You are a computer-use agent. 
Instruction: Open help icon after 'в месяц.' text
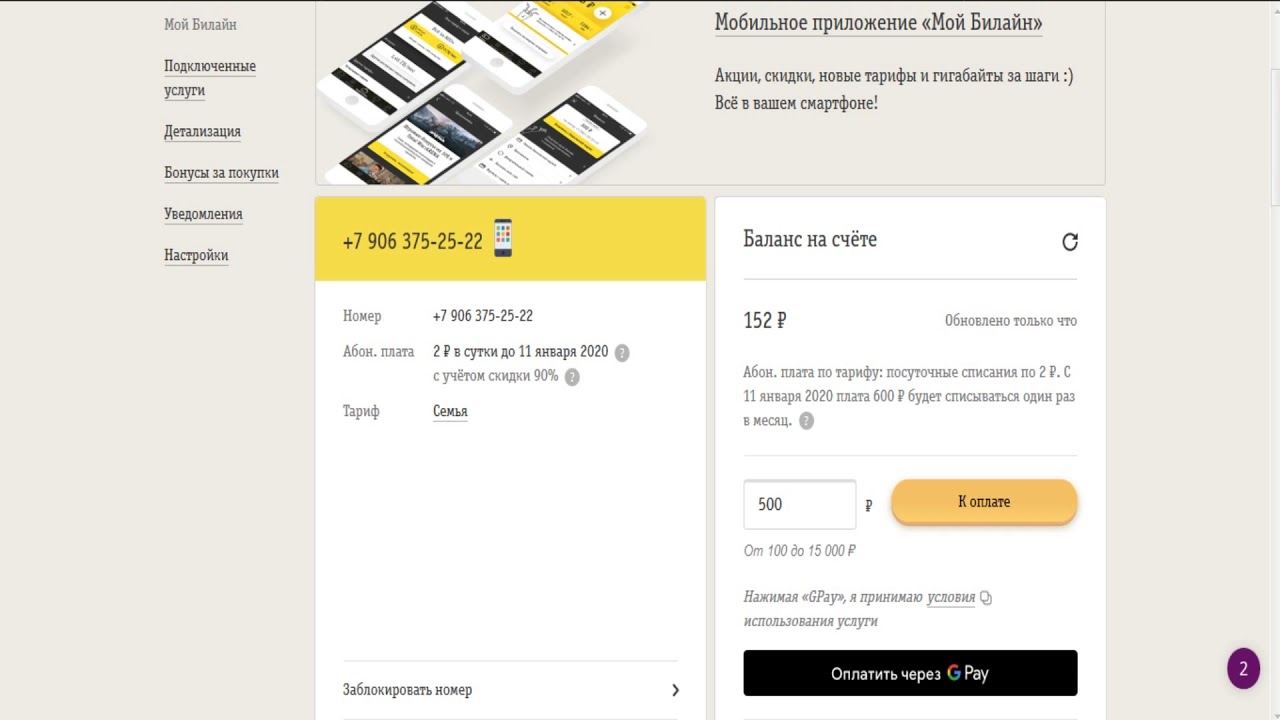807,421
